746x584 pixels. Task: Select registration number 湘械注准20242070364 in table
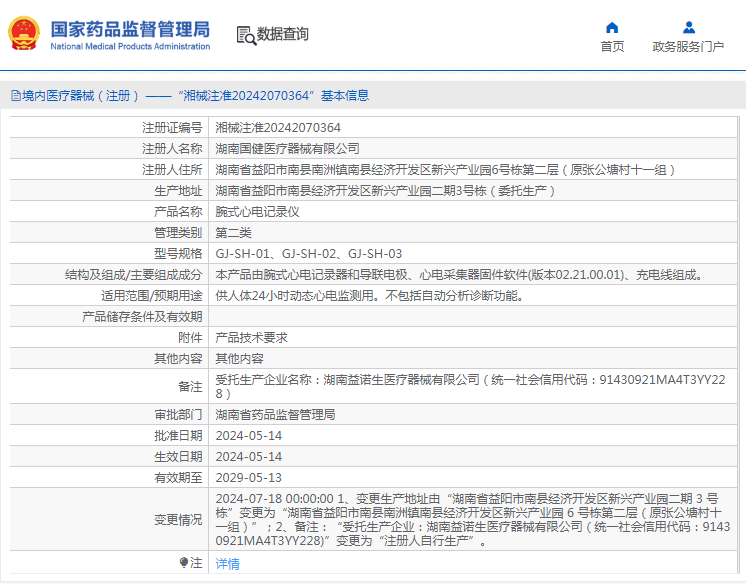click(x=278, y=128)
